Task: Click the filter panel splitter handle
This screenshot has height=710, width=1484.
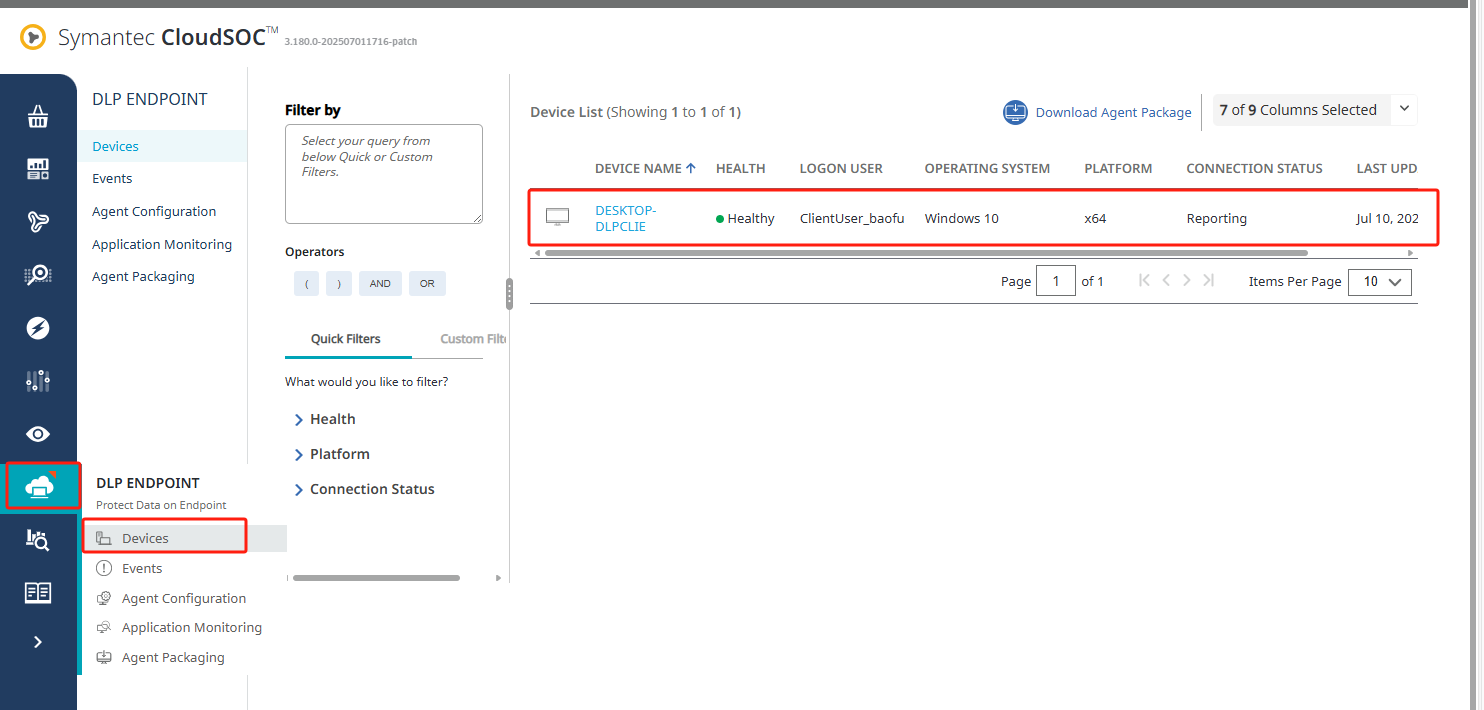Action: (x=509, y=294)
